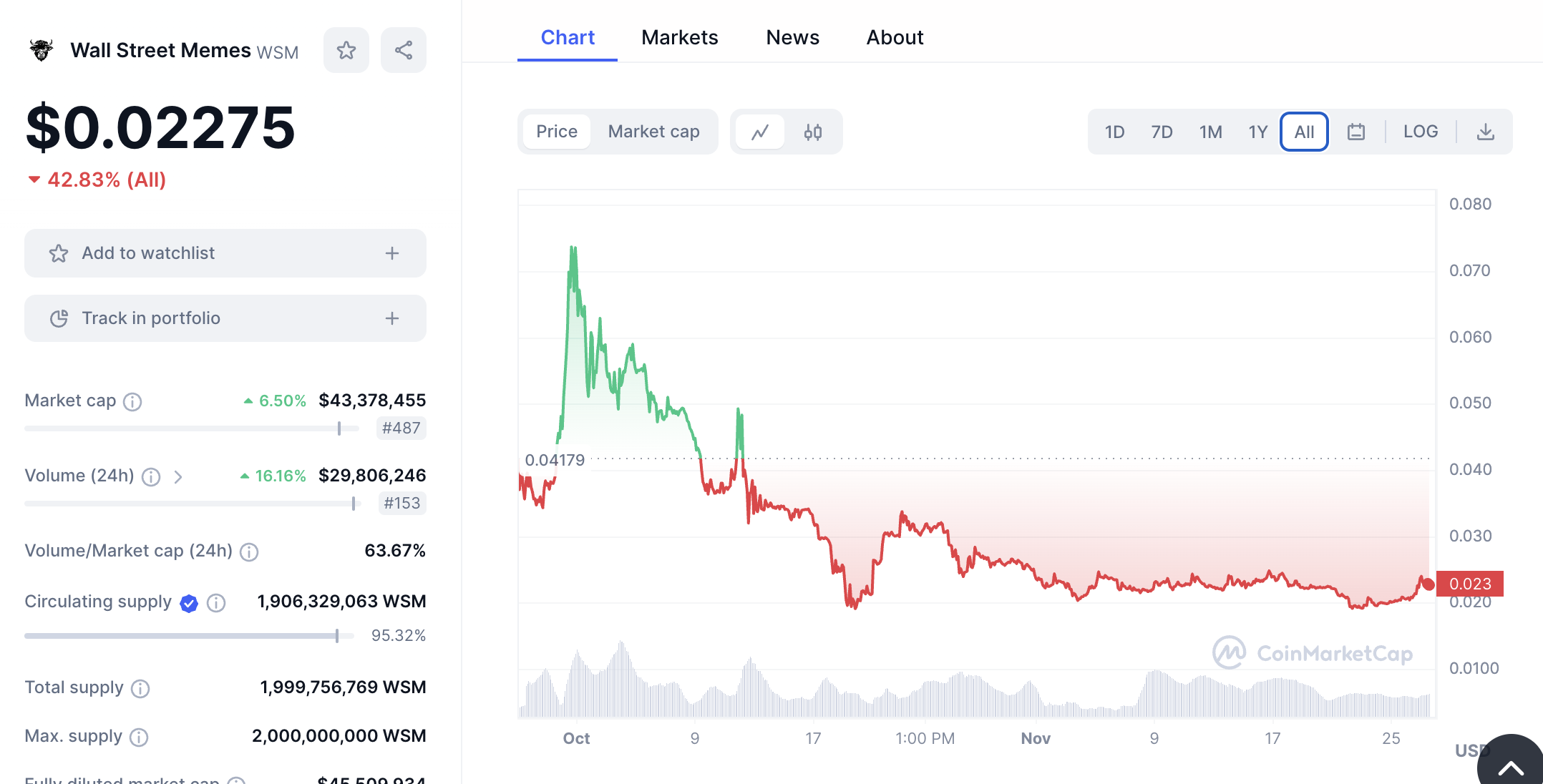Select the 1Y time range
Image resolution: width=1543 pixels, height=784 pixels.
(x=1257, y=132)
